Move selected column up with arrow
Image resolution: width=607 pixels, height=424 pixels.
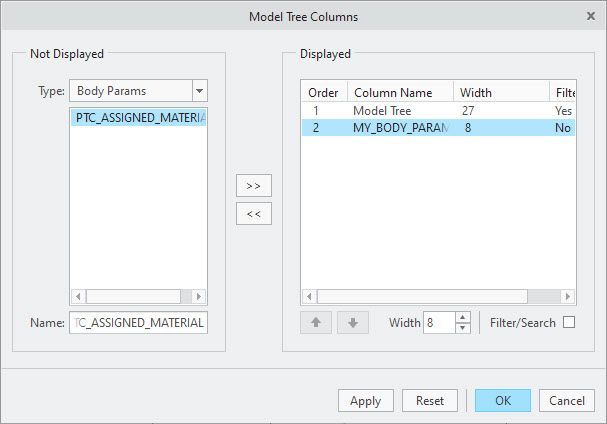(x=316, y=323)
